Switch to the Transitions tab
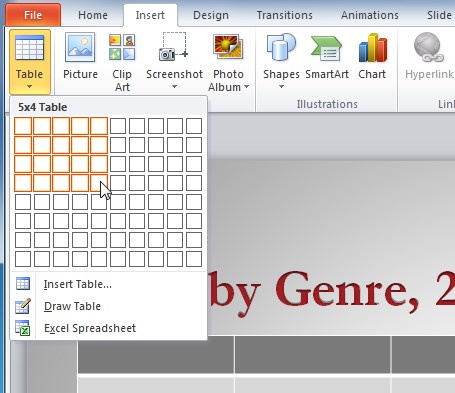455x393 pixels. pyautogui.click(x=285, y=15)
